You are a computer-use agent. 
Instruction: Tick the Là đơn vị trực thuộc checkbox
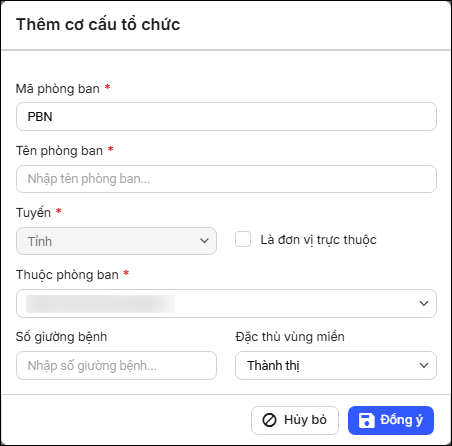click(243, 239)
